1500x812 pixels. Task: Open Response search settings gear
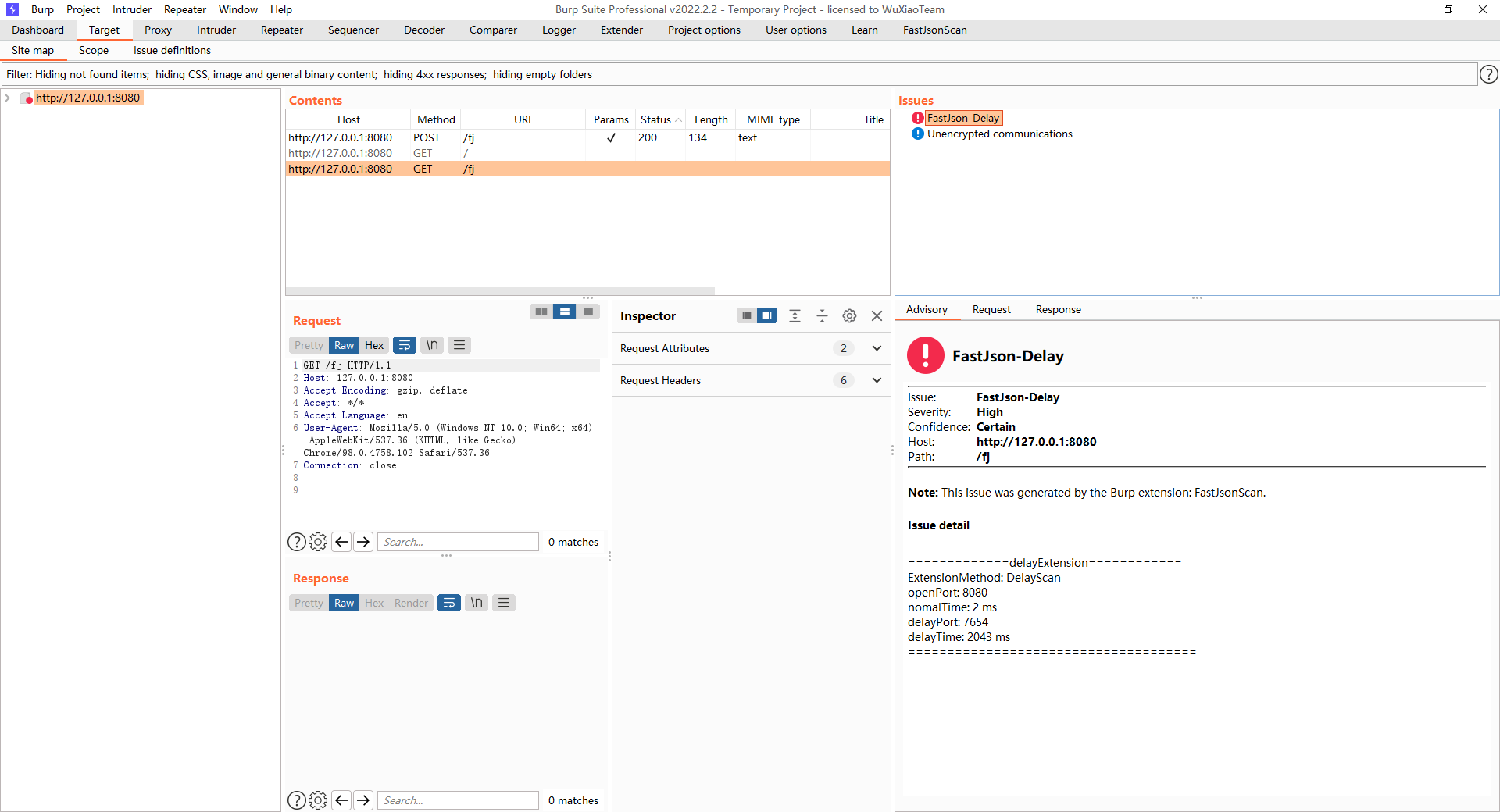point(318,800)
